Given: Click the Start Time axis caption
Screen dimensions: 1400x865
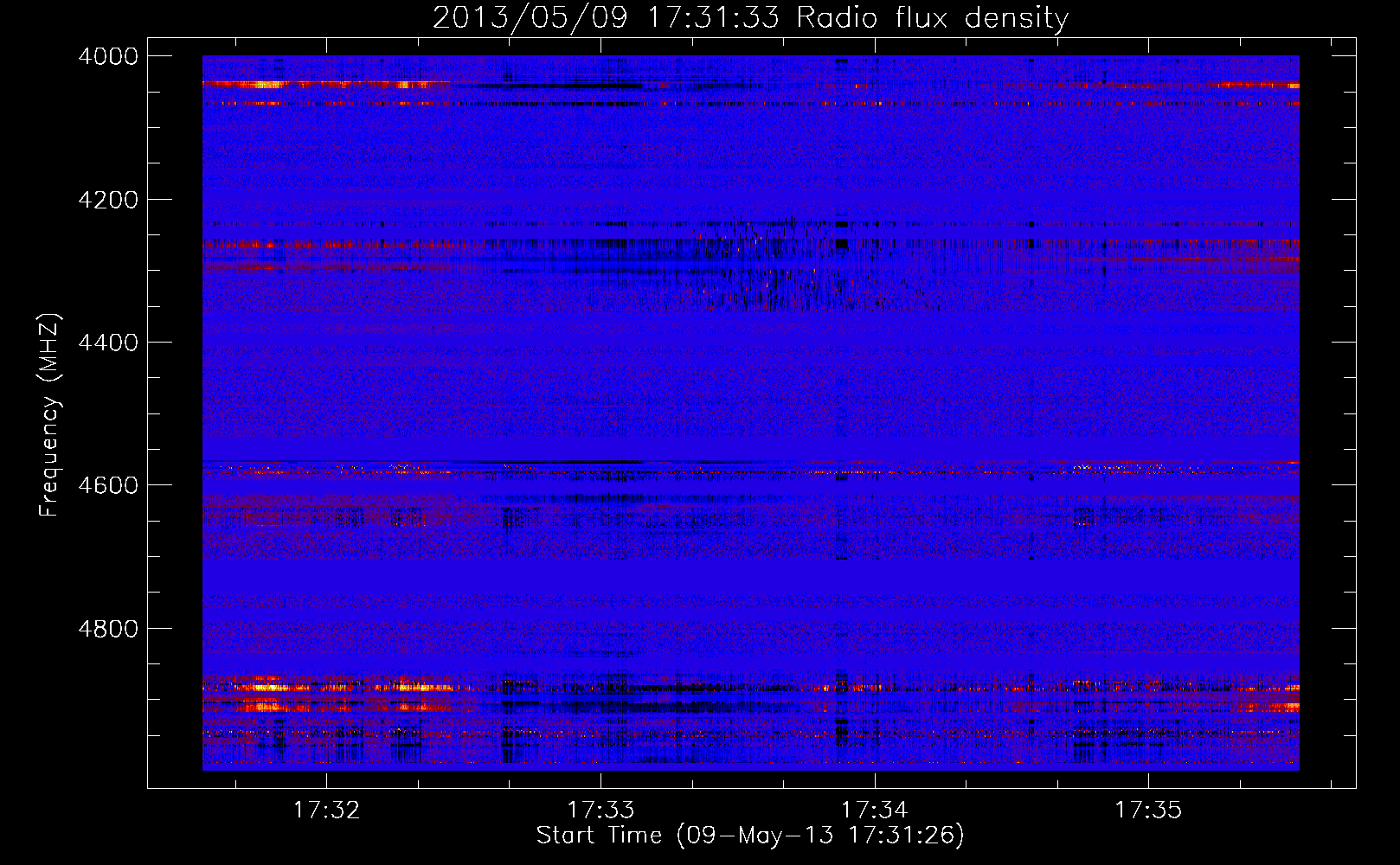Looking at the screenshot, I should (x=750, y=836).
